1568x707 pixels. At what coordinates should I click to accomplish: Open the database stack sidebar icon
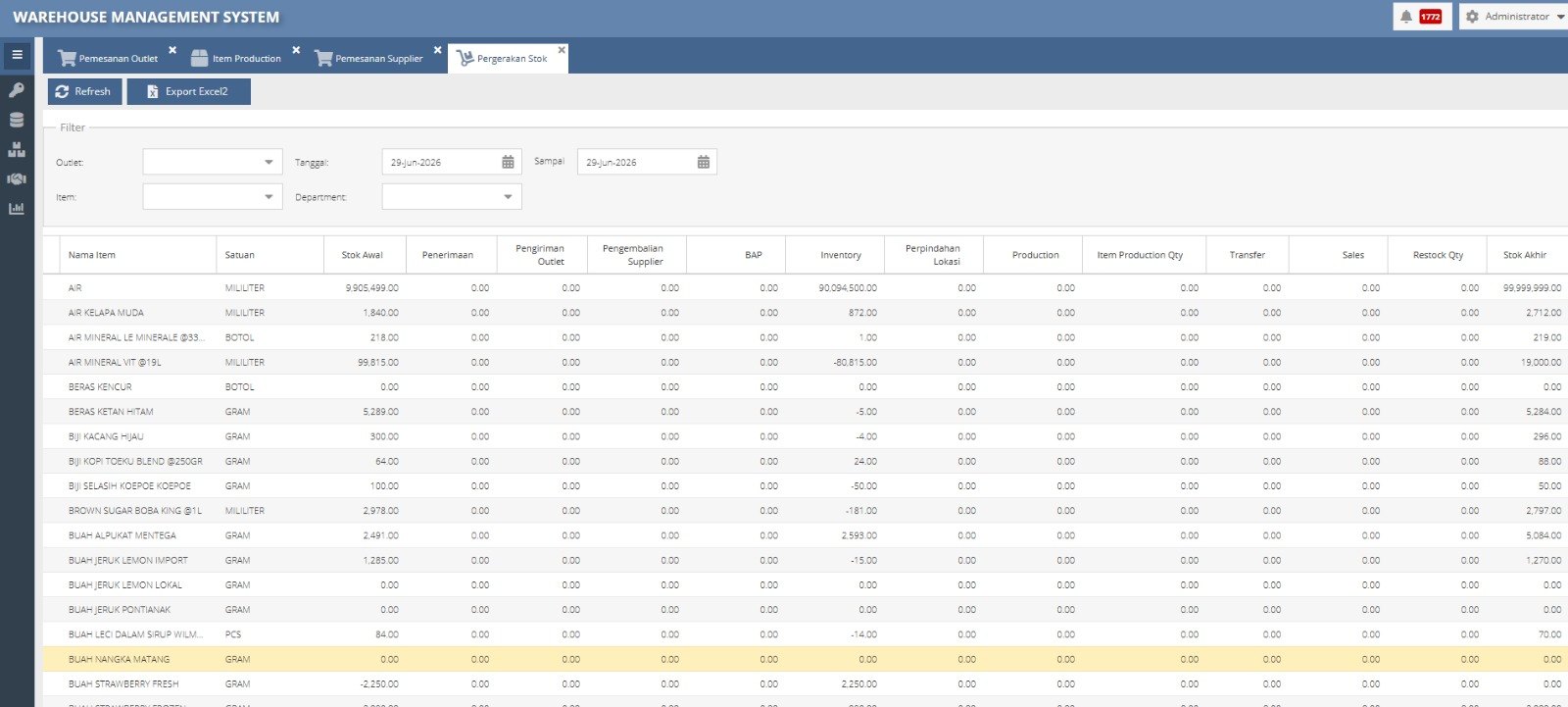point(17,120)
